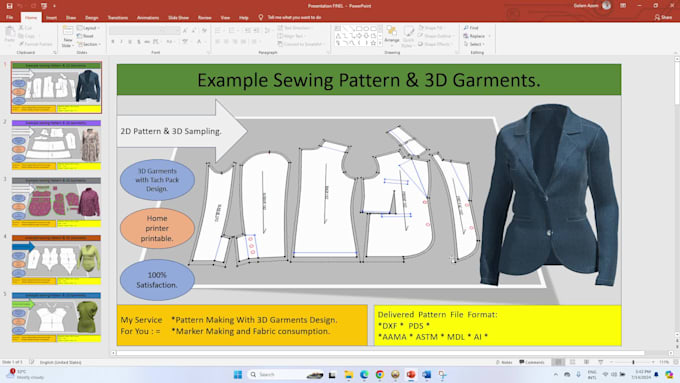Switch to the Transitions ribbon tab
The image size is (680, 383).
pos(118,18)
